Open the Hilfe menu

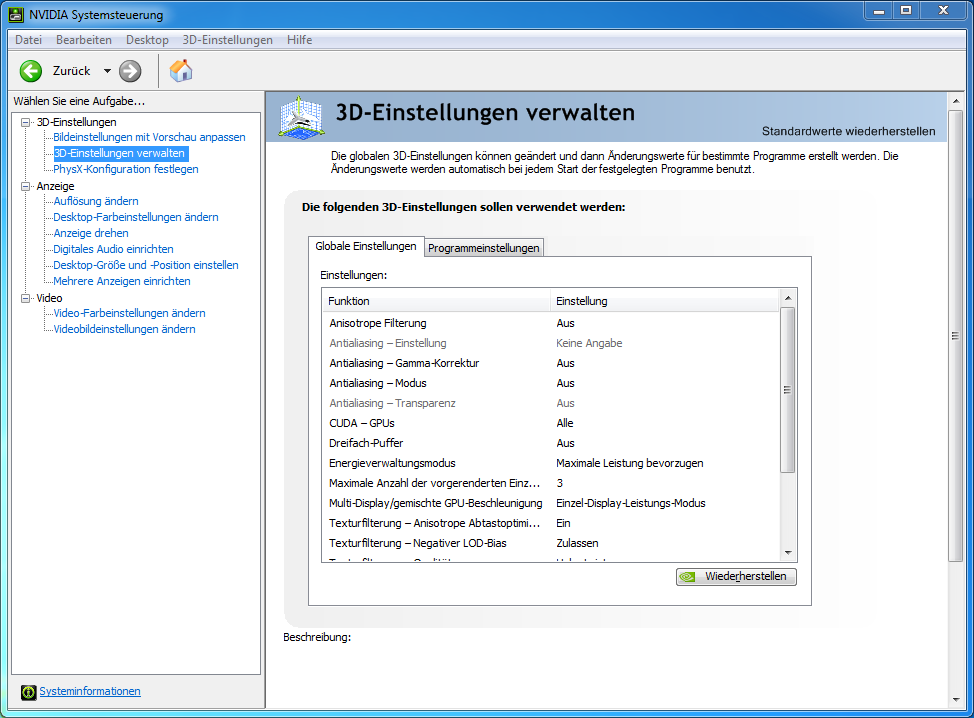coord(299,40)
